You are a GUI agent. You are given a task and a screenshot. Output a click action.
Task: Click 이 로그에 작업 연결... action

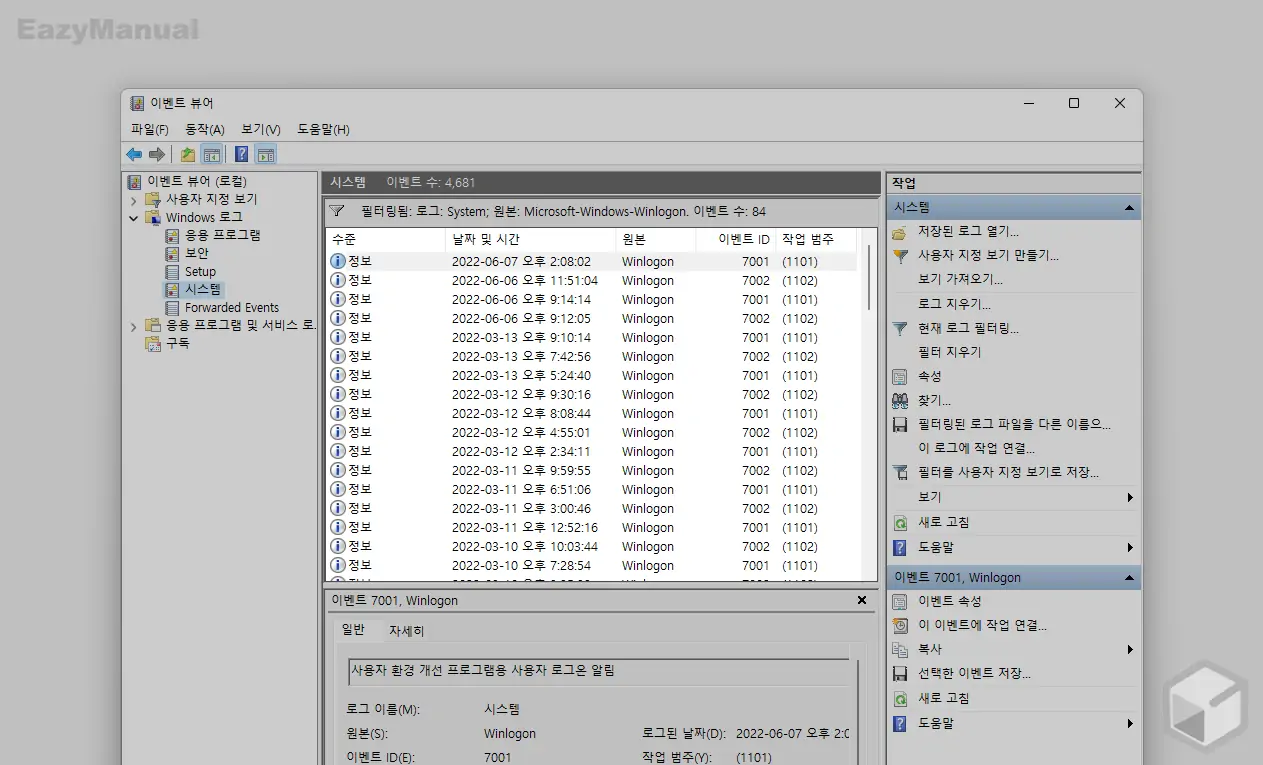pos(977,448)
